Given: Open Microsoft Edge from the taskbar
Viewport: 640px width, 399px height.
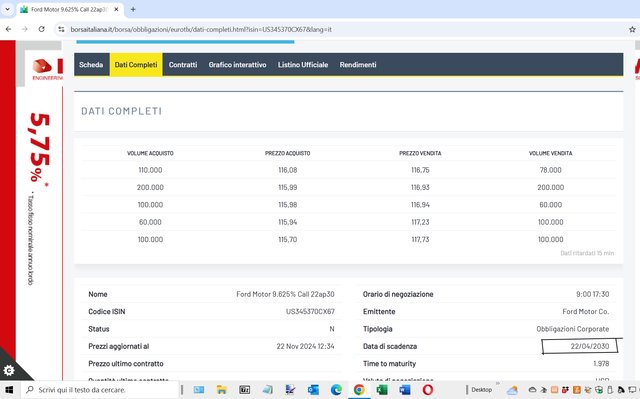Looking at the screenshot, I should coord(336,390).
